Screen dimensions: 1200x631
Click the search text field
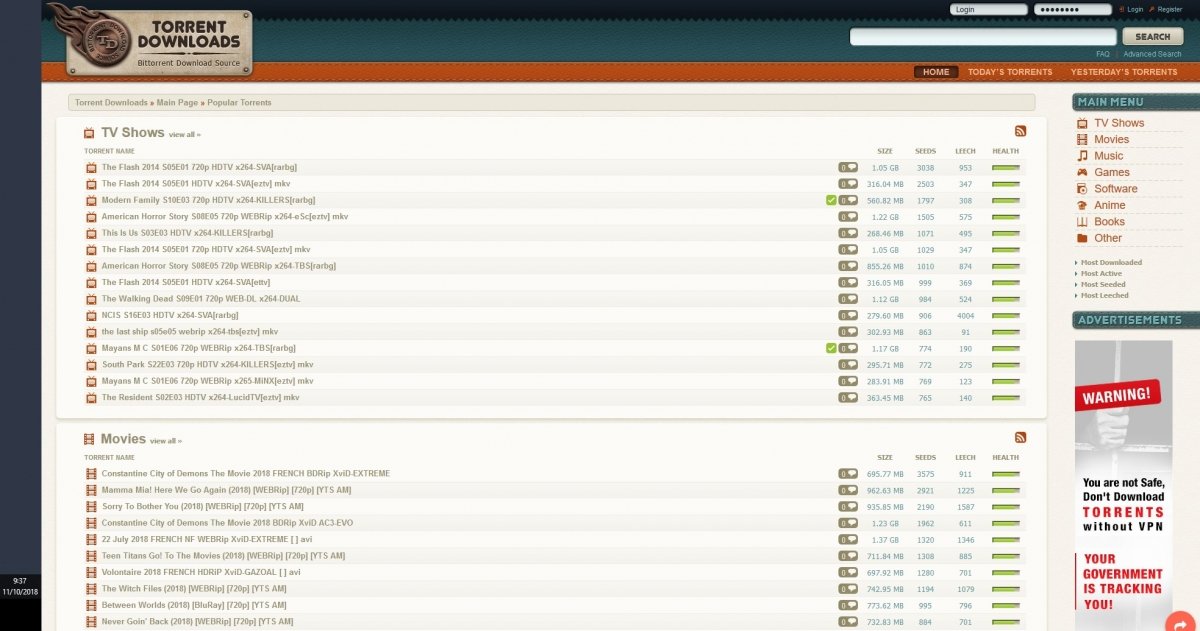pos(983,37)
